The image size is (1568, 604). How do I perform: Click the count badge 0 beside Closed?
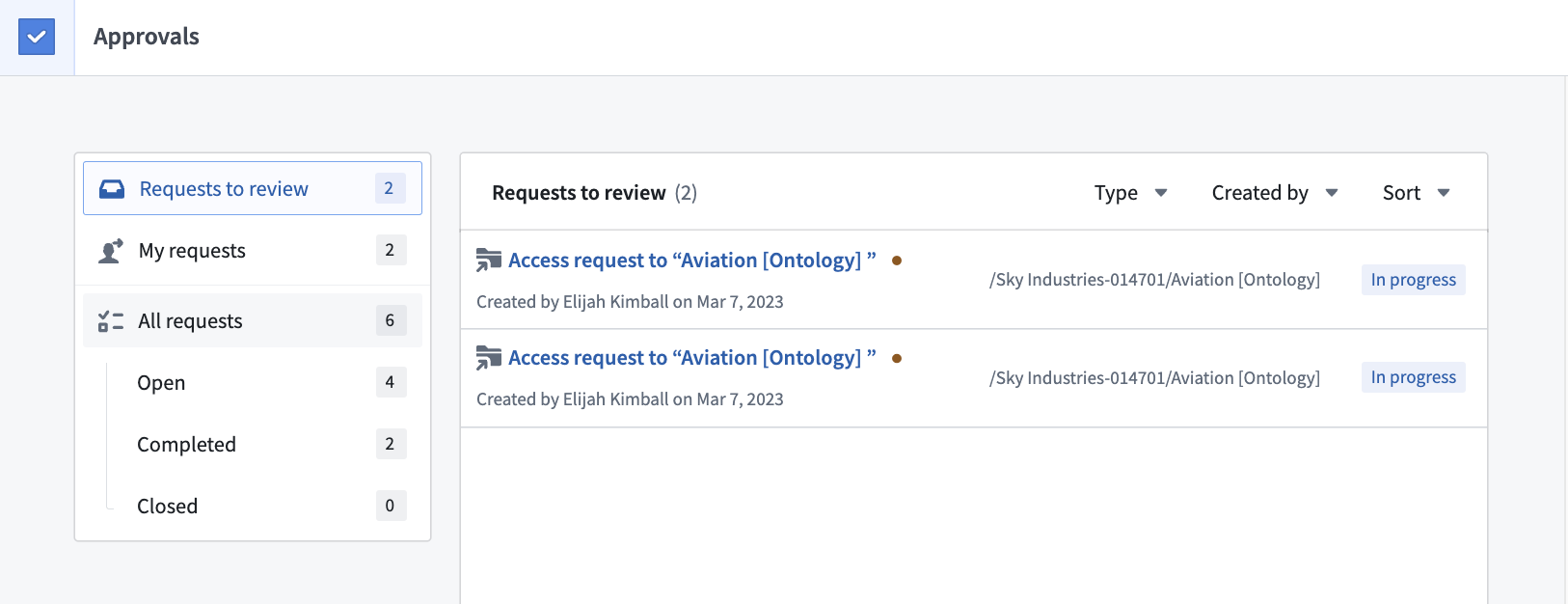point(391,506)
